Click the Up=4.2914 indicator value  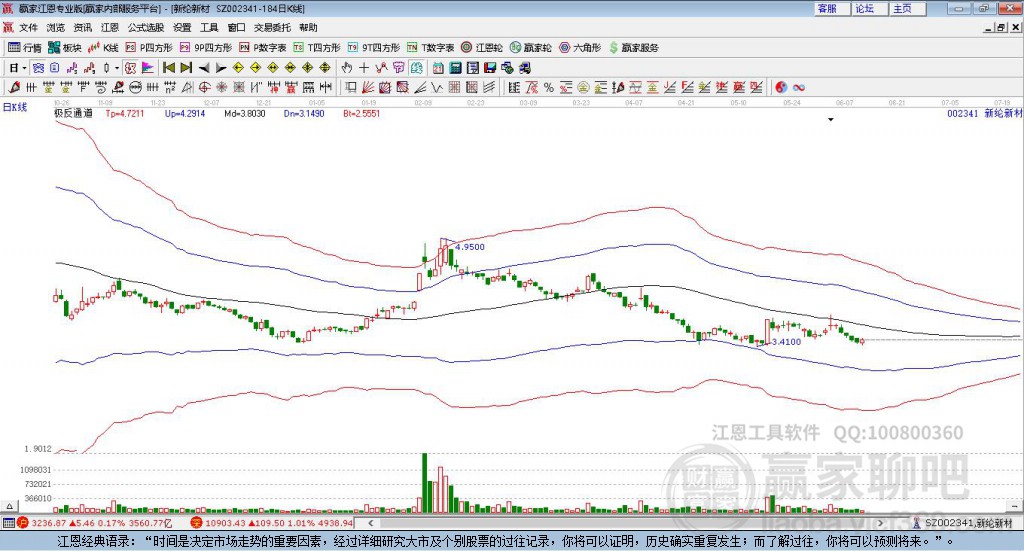tap(185, 113)
